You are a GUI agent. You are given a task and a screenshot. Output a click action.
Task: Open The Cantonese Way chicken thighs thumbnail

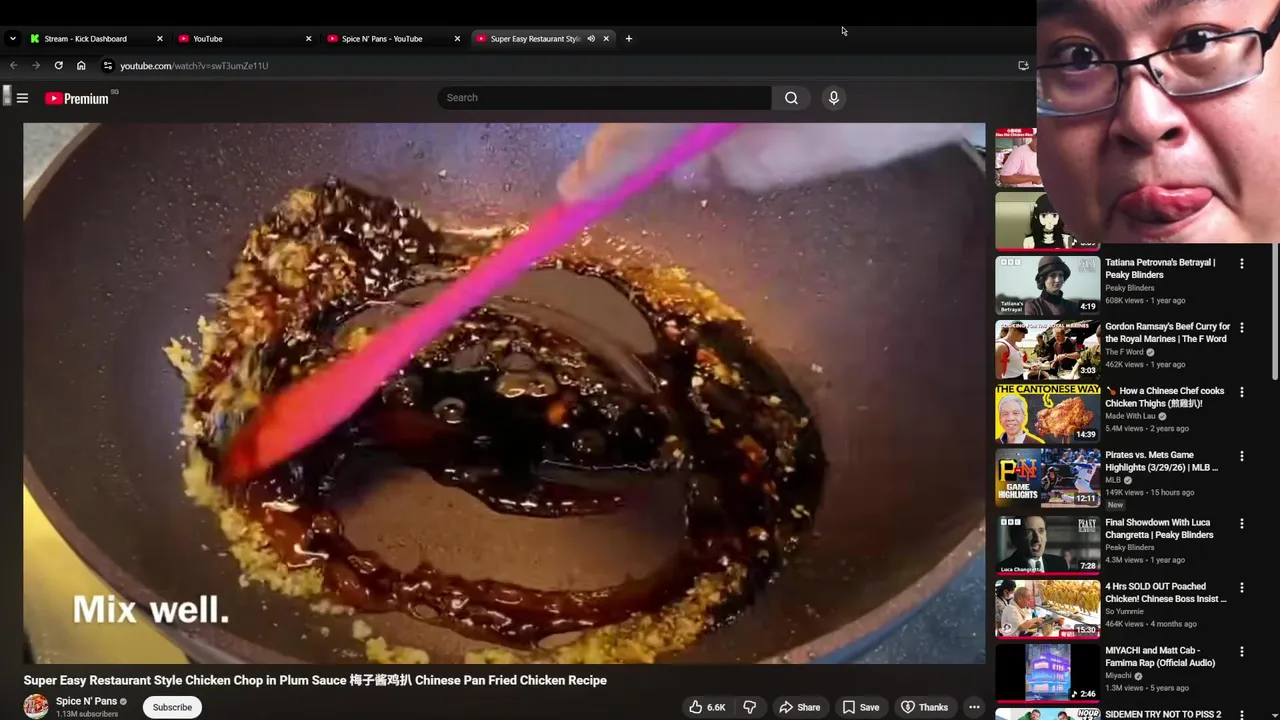(1047, 413)
